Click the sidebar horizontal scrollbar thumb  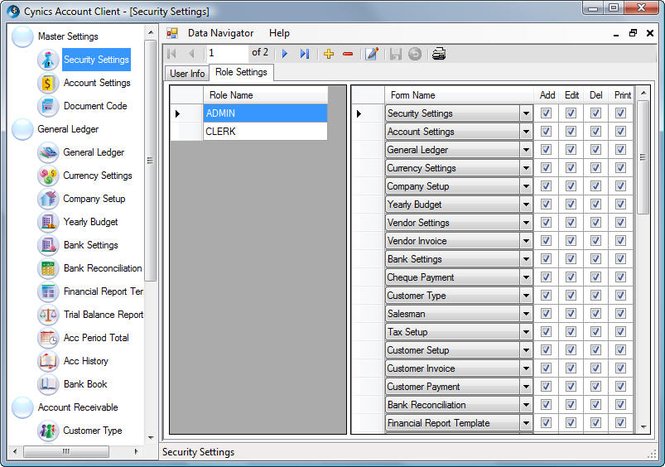[x=66, y=451]
